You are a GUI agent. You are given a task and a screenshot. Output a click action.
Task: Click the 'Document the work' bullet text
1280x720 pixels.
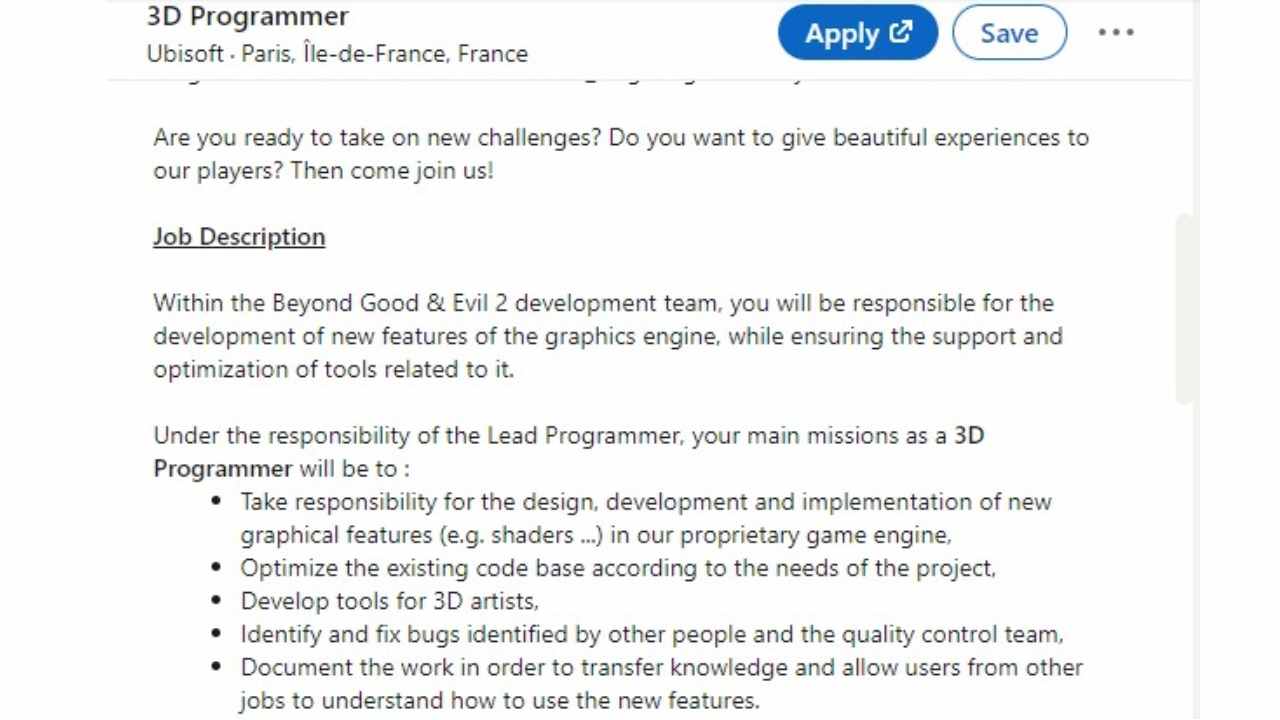(661, 667)
